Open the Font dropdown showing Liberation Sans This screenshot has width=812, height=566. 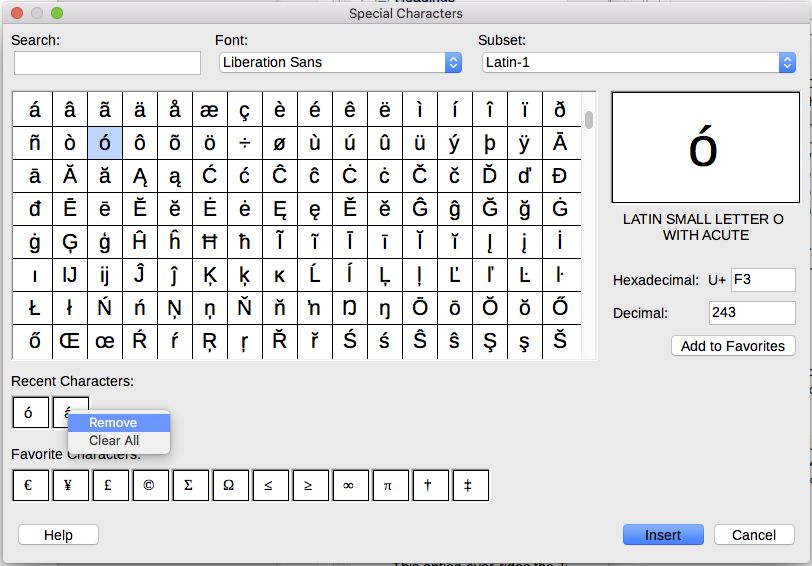(340, 63)
